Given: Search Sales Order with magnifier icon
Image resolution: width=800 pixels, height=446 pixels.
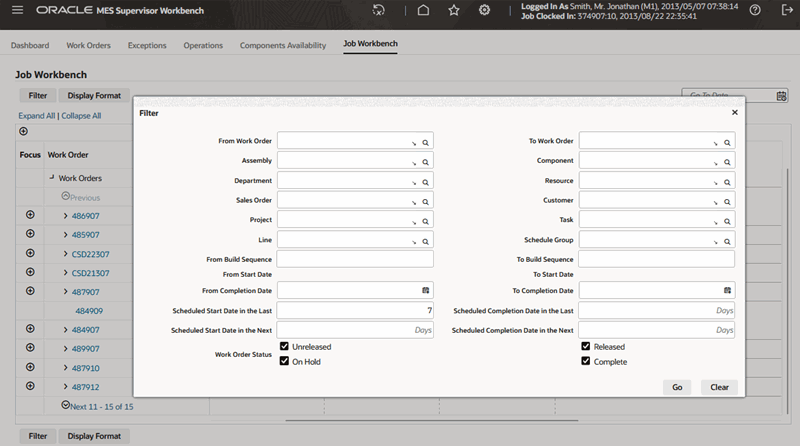Looking at the screenshot, I should 426,202.
